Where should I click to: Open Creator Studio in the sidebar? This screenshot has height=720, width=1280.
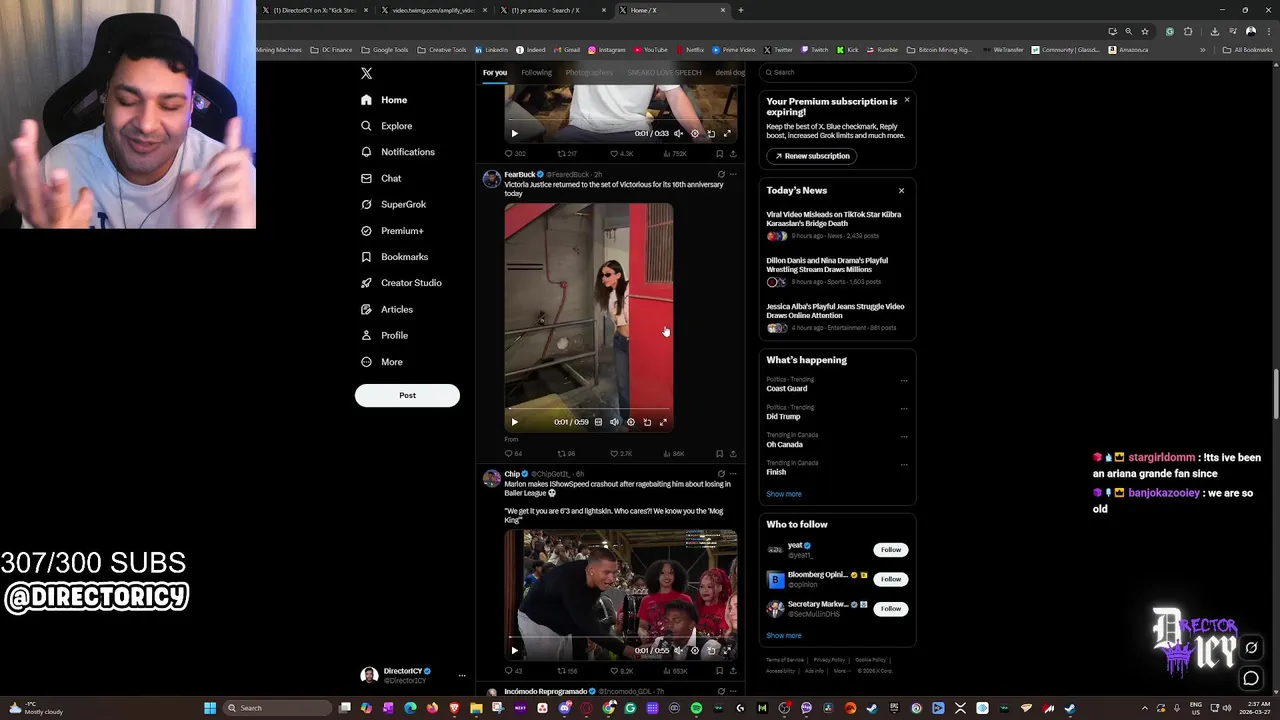401,283
